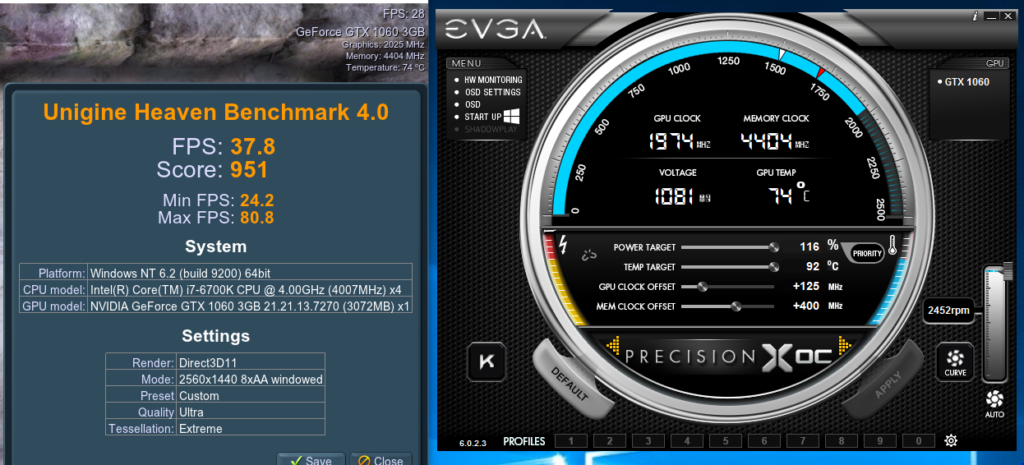Select profile slot 6
Image resolution: width=1024 pixels, height=465 pixels.
(x=764, y=441)
